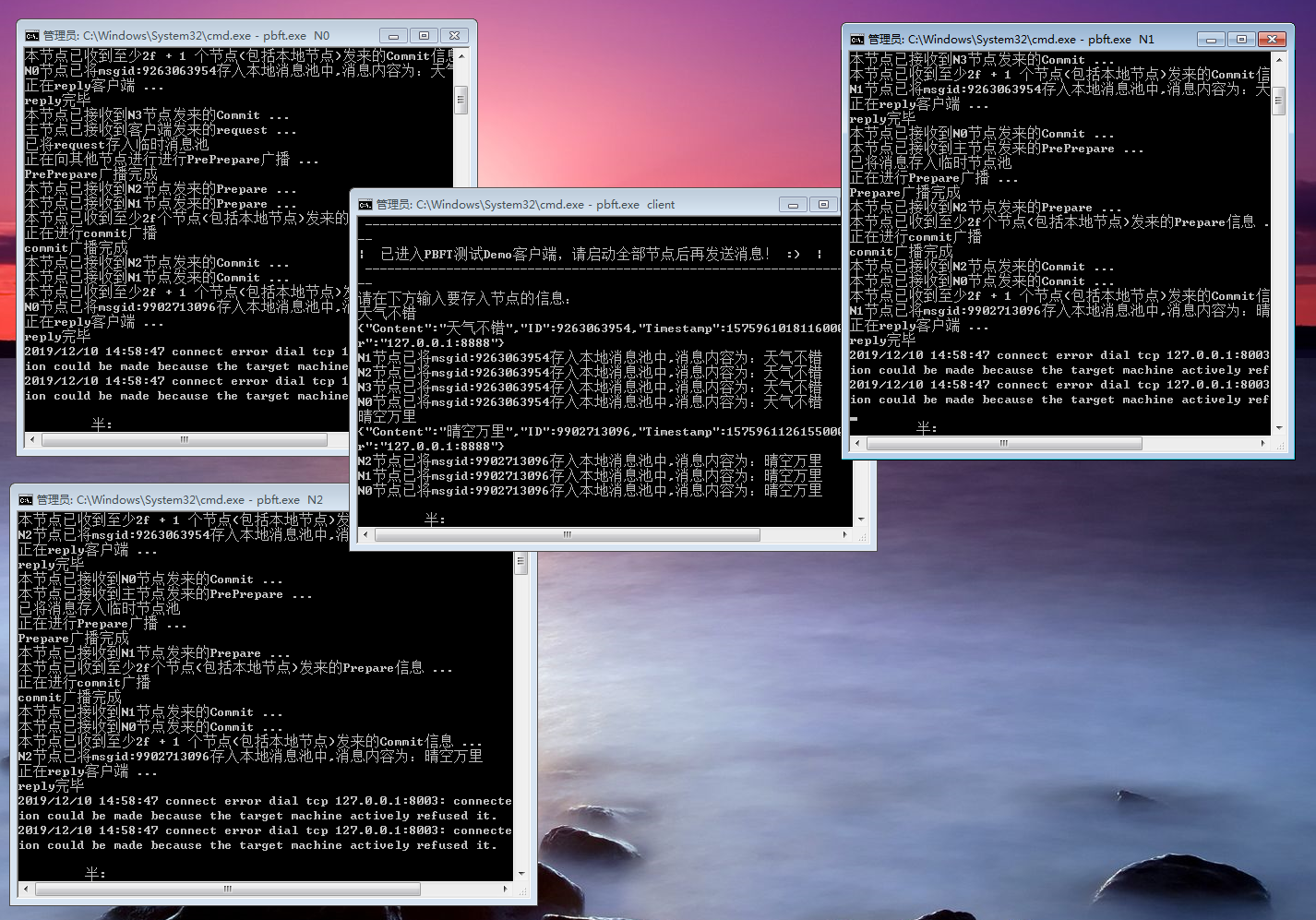Screen dimensions: 1316x920
Task: Maximize the N0 command window
Action: pyautogui.click(x=424, y=36)
